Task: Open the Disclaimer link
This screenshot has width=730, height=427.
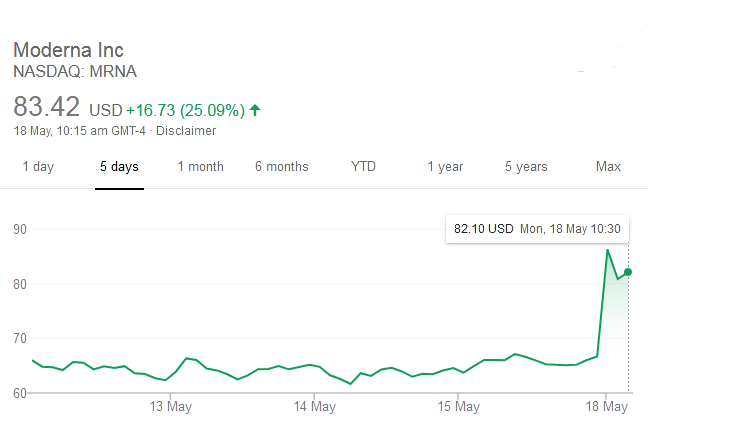Action: 186,131
